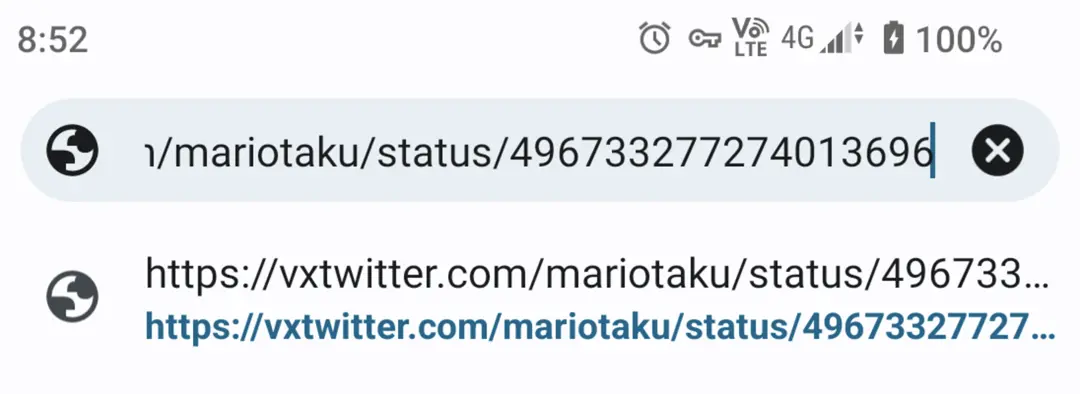
Task: Click the text cursor at end of URL
Action: (932, 150)
